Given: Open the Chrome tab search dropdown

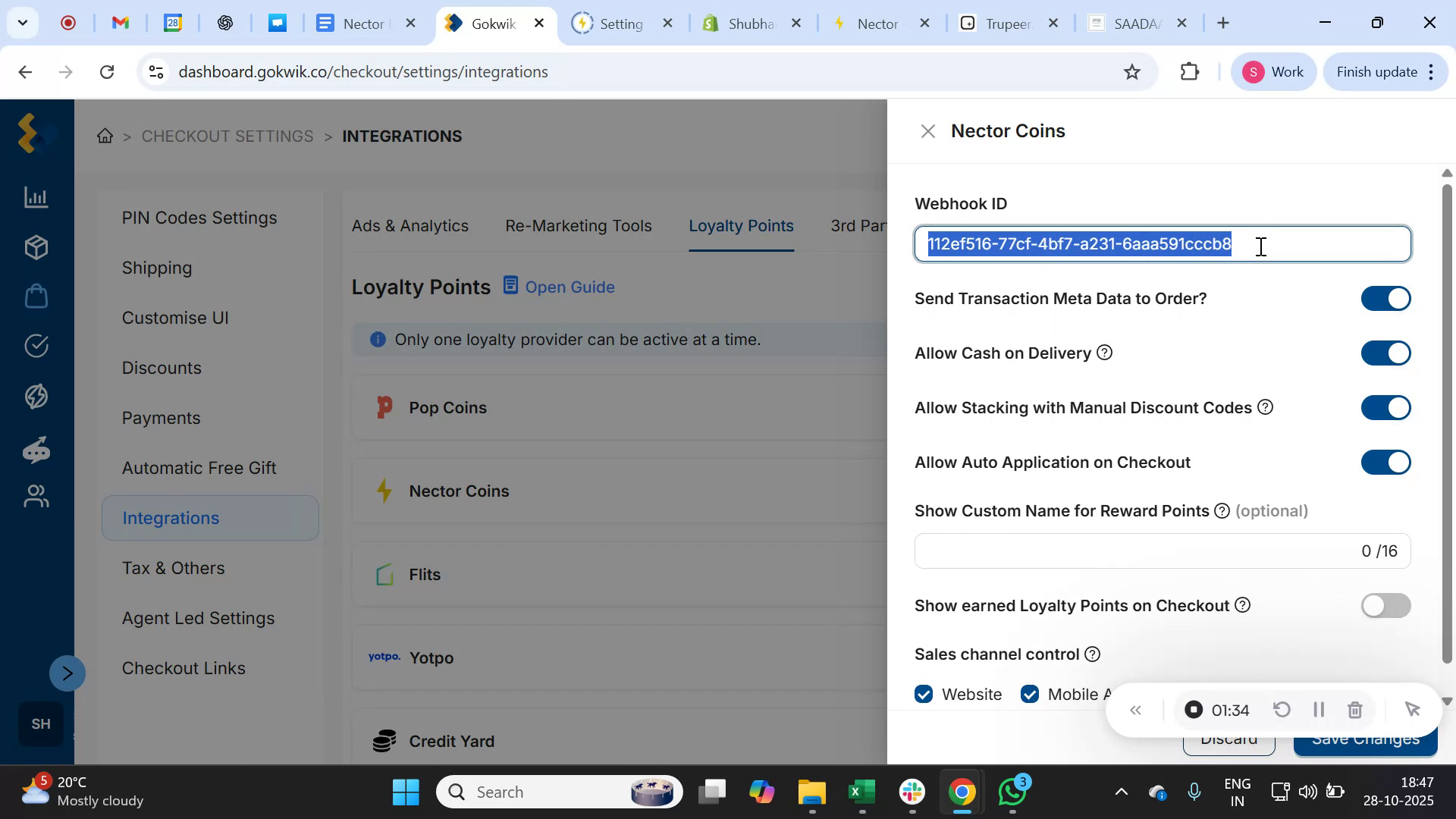Looking at the screenshot, I should coord(22,23).
